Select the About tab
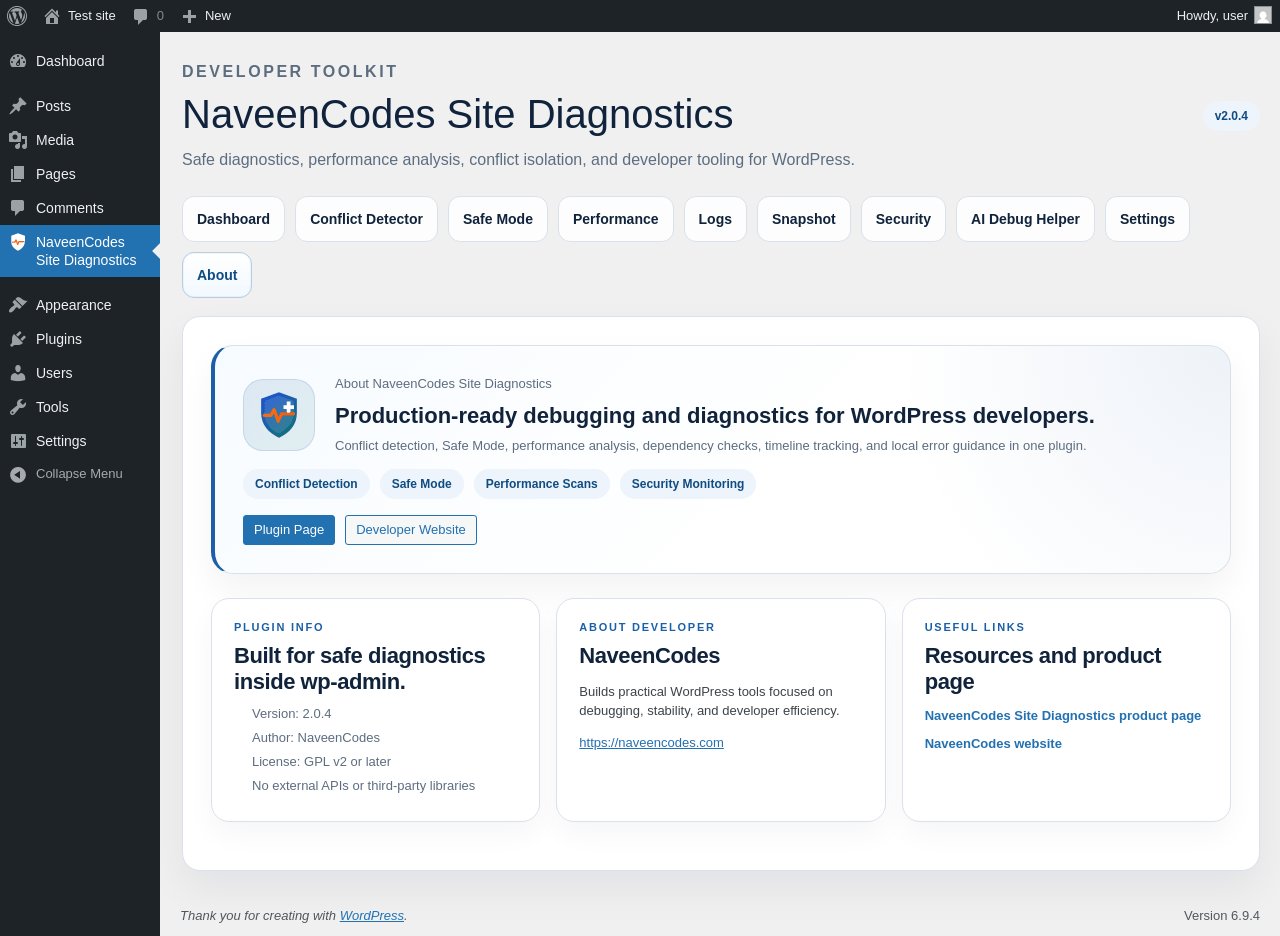The width and height of the screenshot is (1280, 936). pos(217,275)
